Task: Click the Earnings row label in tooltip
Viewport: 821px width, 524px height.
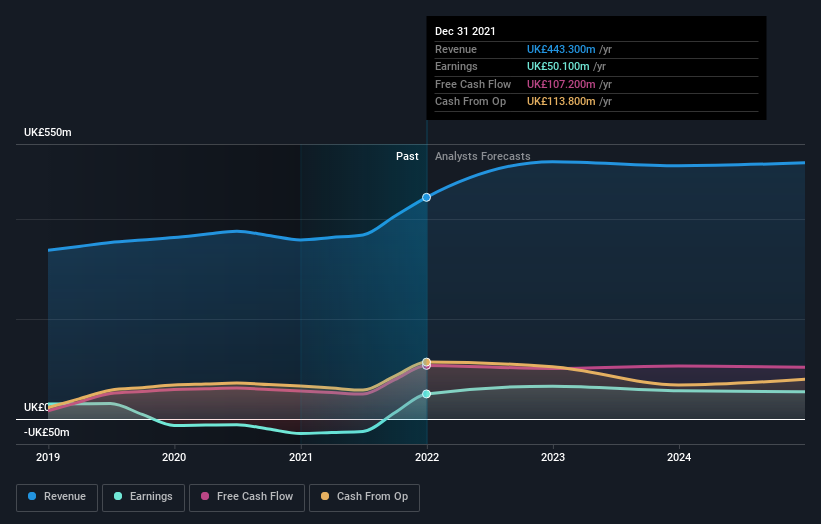Action: click(456, 66)
